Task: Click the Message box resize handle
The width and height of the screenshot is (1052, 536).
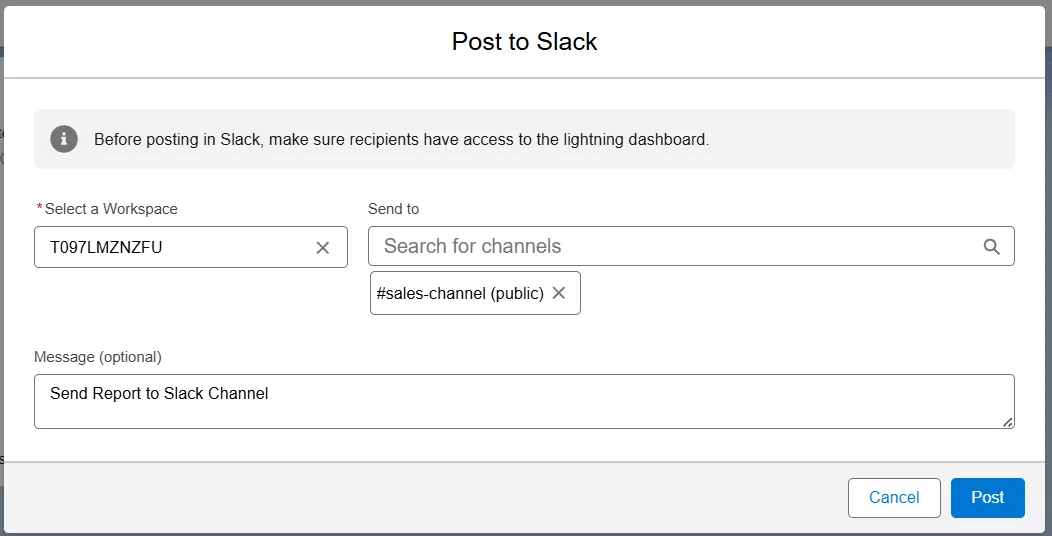Action: (1008, 422)
